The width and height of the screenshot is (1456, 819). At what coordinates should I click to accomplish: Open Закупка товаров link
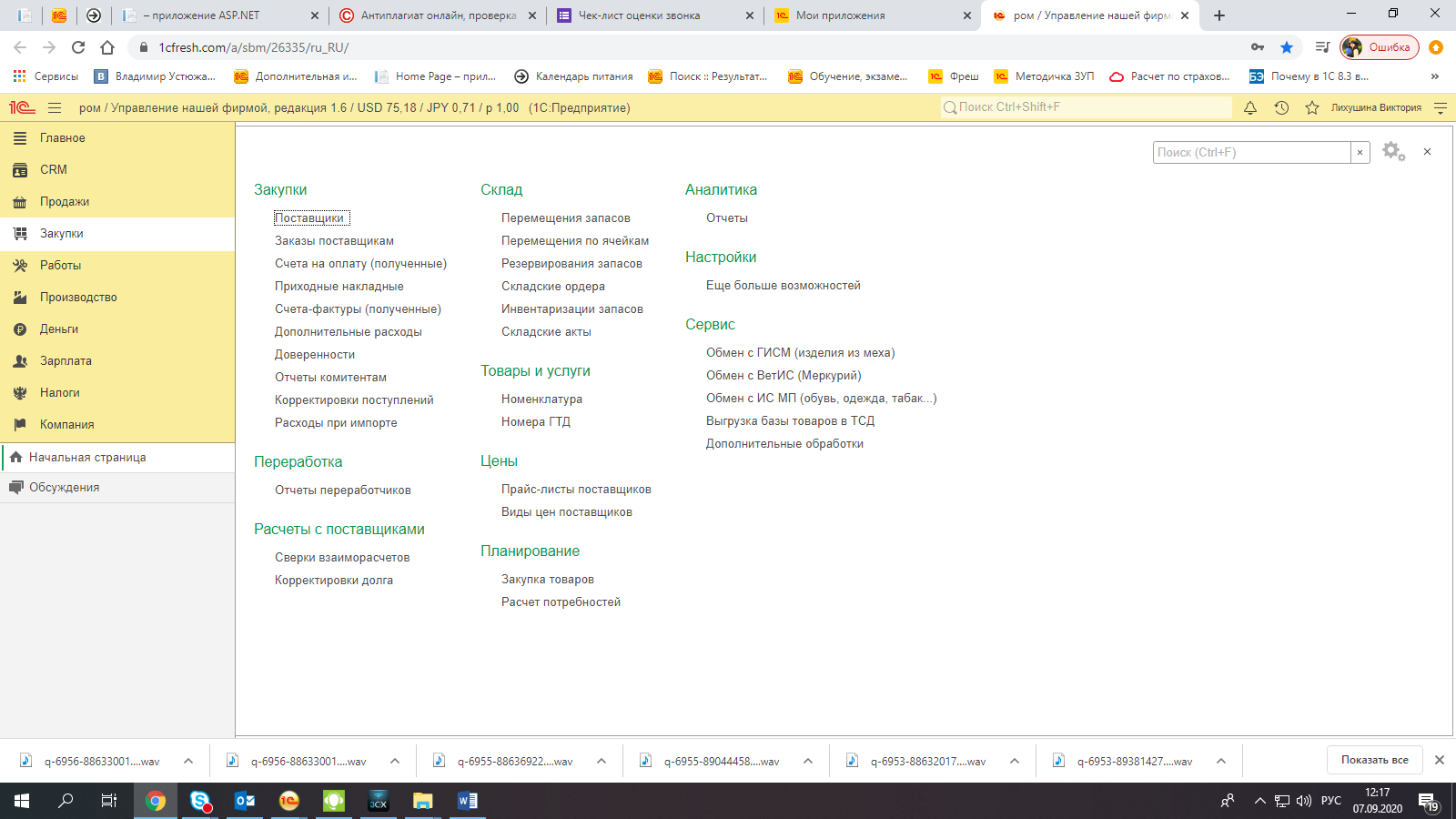pyautogui.click(x=547, y=580)
